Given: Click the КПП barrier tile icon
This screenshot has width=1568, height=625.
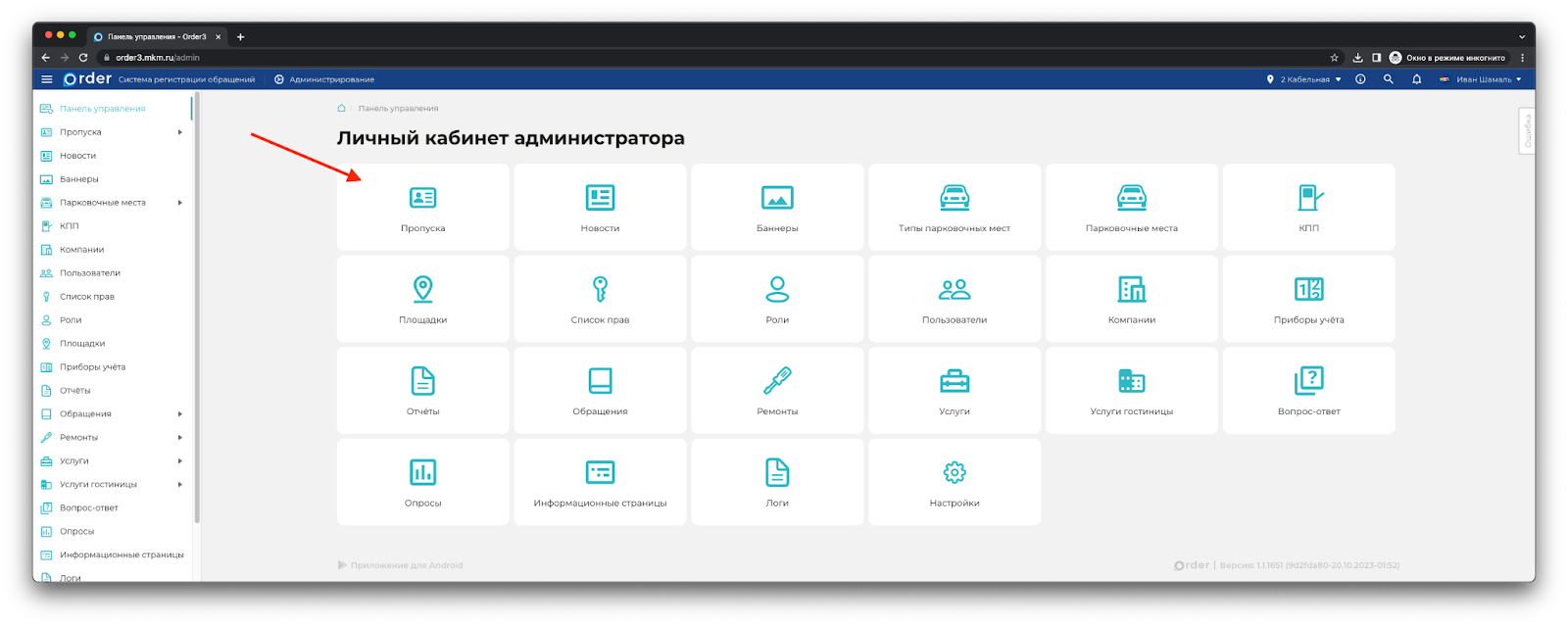Looking at the screenshot, I should tap(1308, 198).
